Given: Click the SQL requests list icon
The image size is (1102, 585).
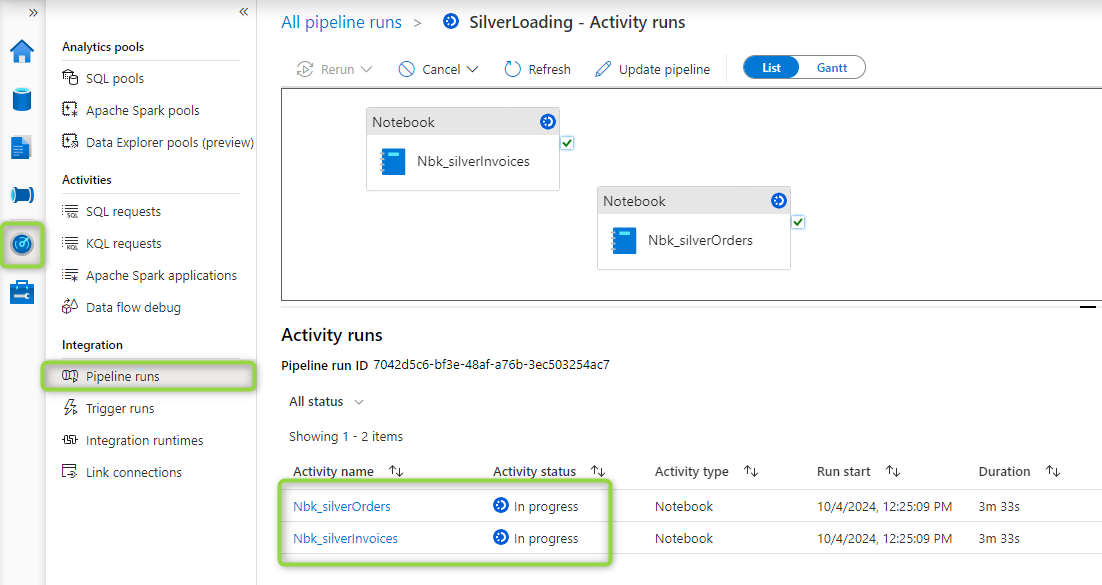Looking at the screenshot, I should point(70,211).
